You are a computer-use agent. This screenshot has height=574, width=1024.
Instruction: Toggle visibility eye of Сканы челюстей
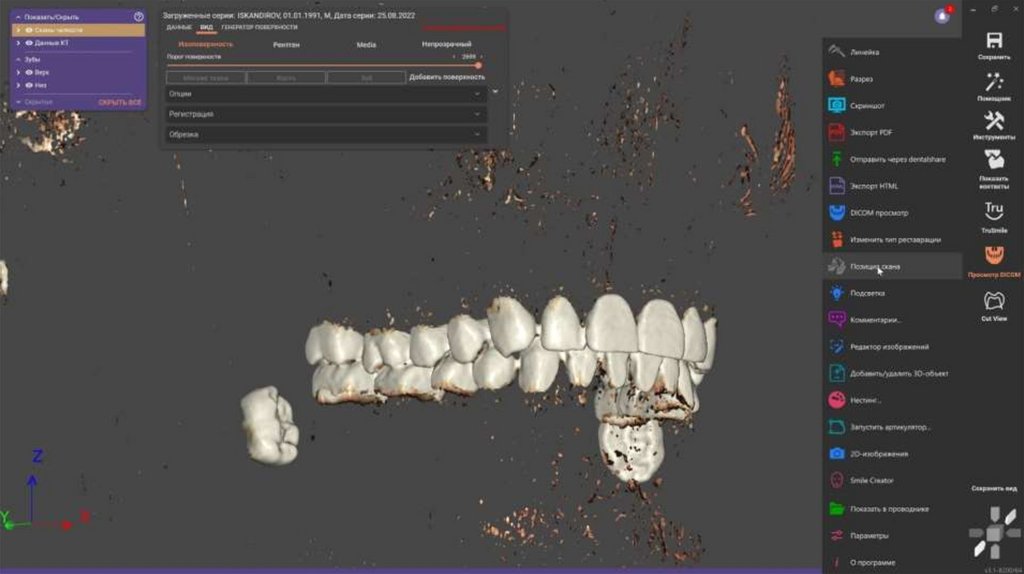tap(29, 30)
